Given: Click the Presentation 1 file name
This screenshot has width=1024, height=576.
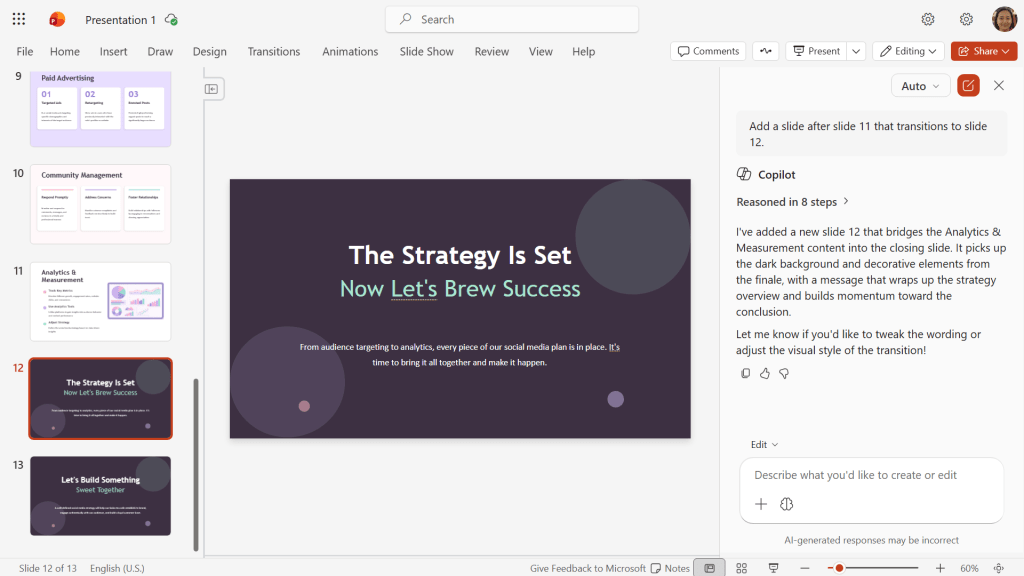Looking at the screenshot, I should tap(120, 20).
